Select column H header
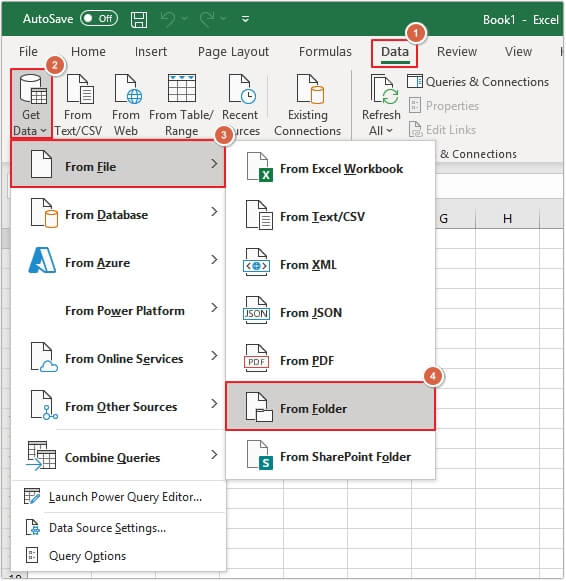The image size is (566, 581). click(507, 218)
